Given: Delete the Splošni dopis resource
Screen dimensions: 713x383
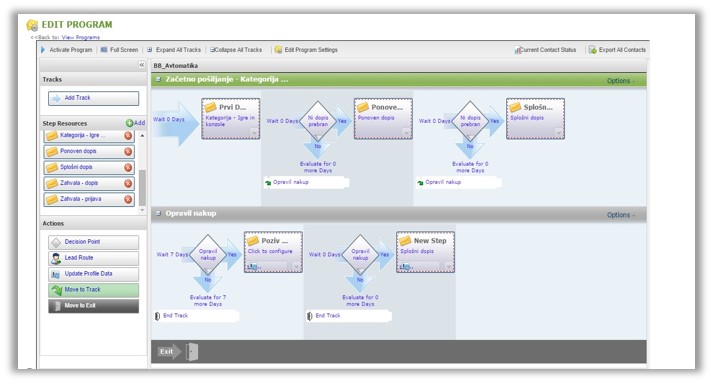Looking at the screenshot, I should 128,167.
